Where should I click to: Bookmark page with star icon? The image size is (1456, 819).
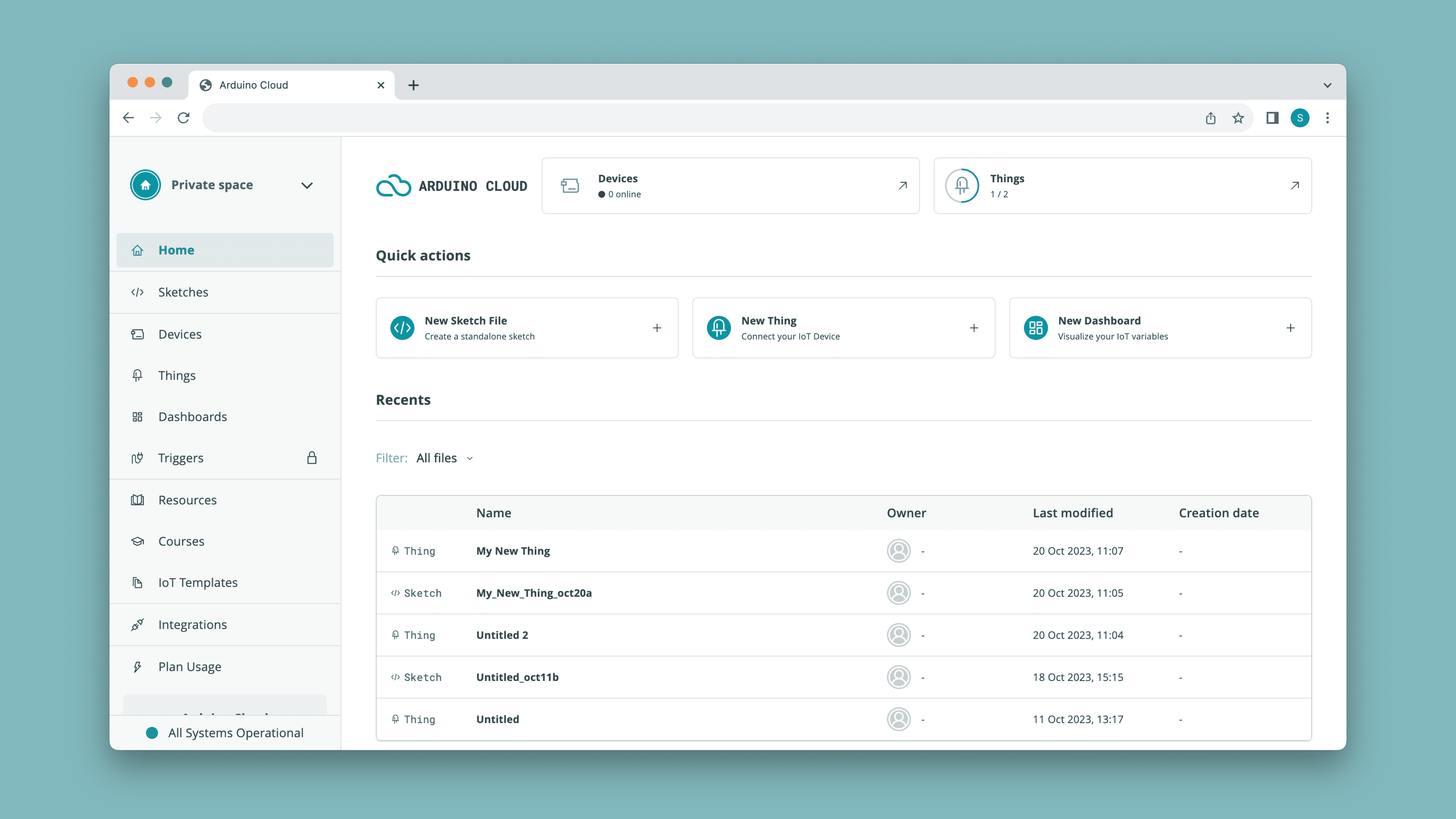[x=1238, y=118]
